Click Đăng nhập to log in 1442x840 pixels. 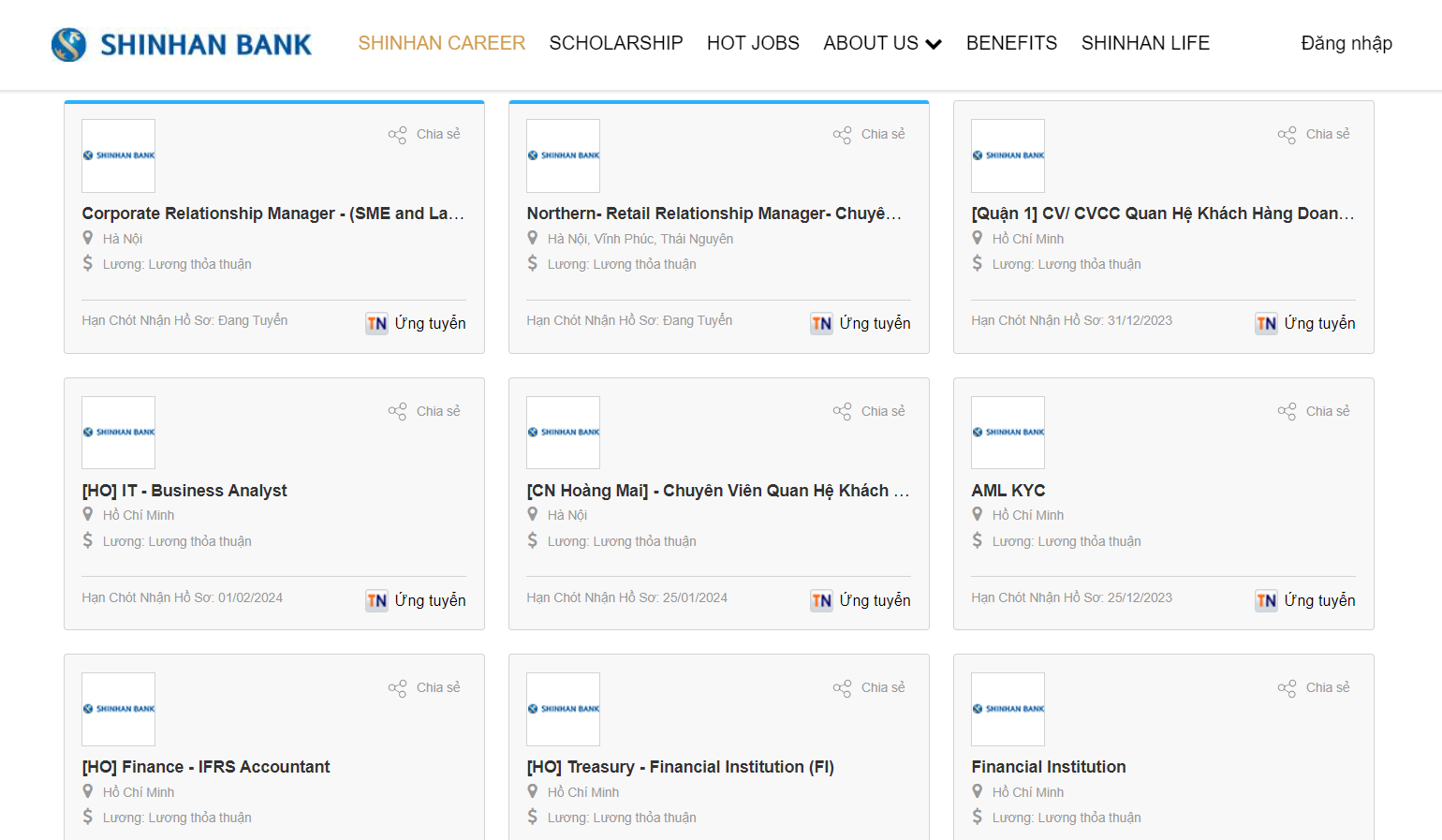tap(1346, 43)
